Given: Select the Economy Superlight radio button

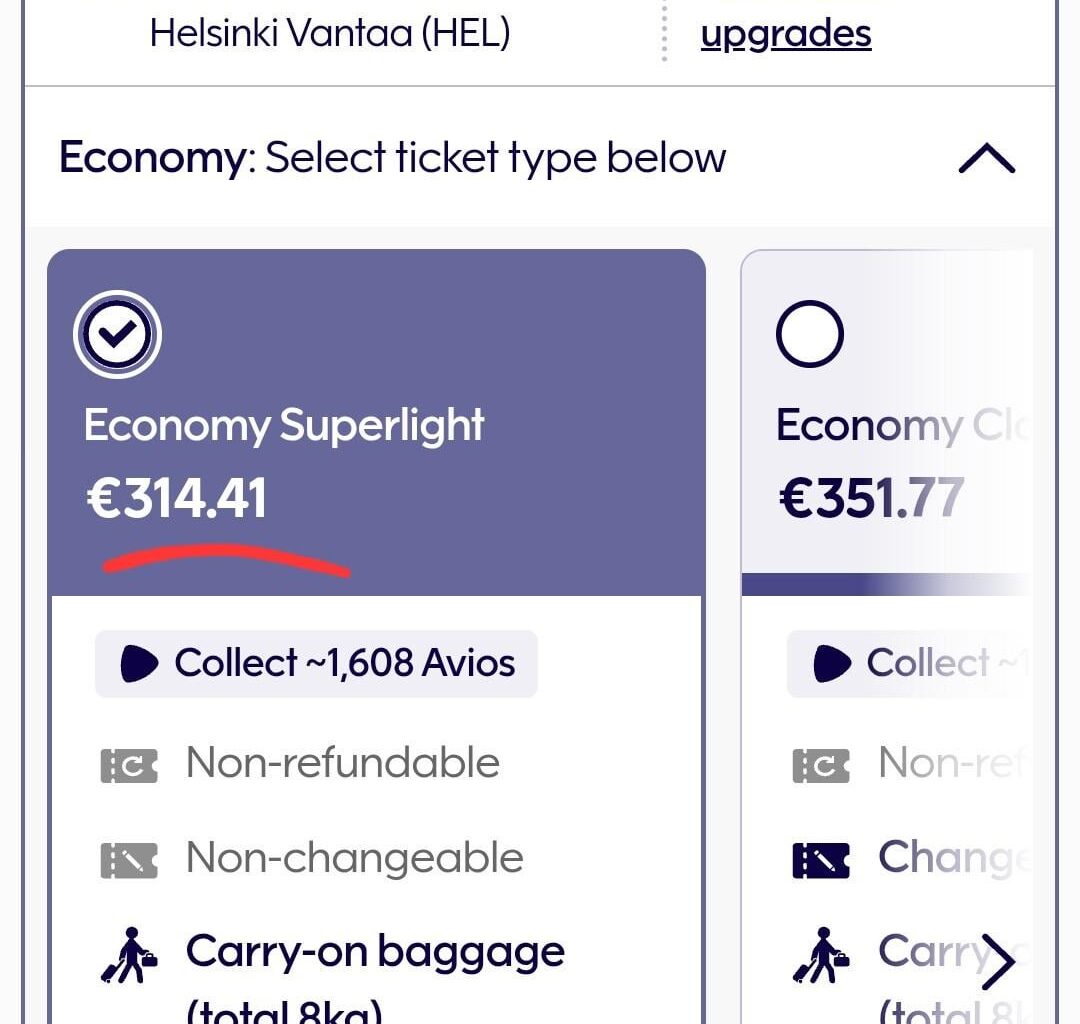Looking at the screenshot, I should click(117, 333).
